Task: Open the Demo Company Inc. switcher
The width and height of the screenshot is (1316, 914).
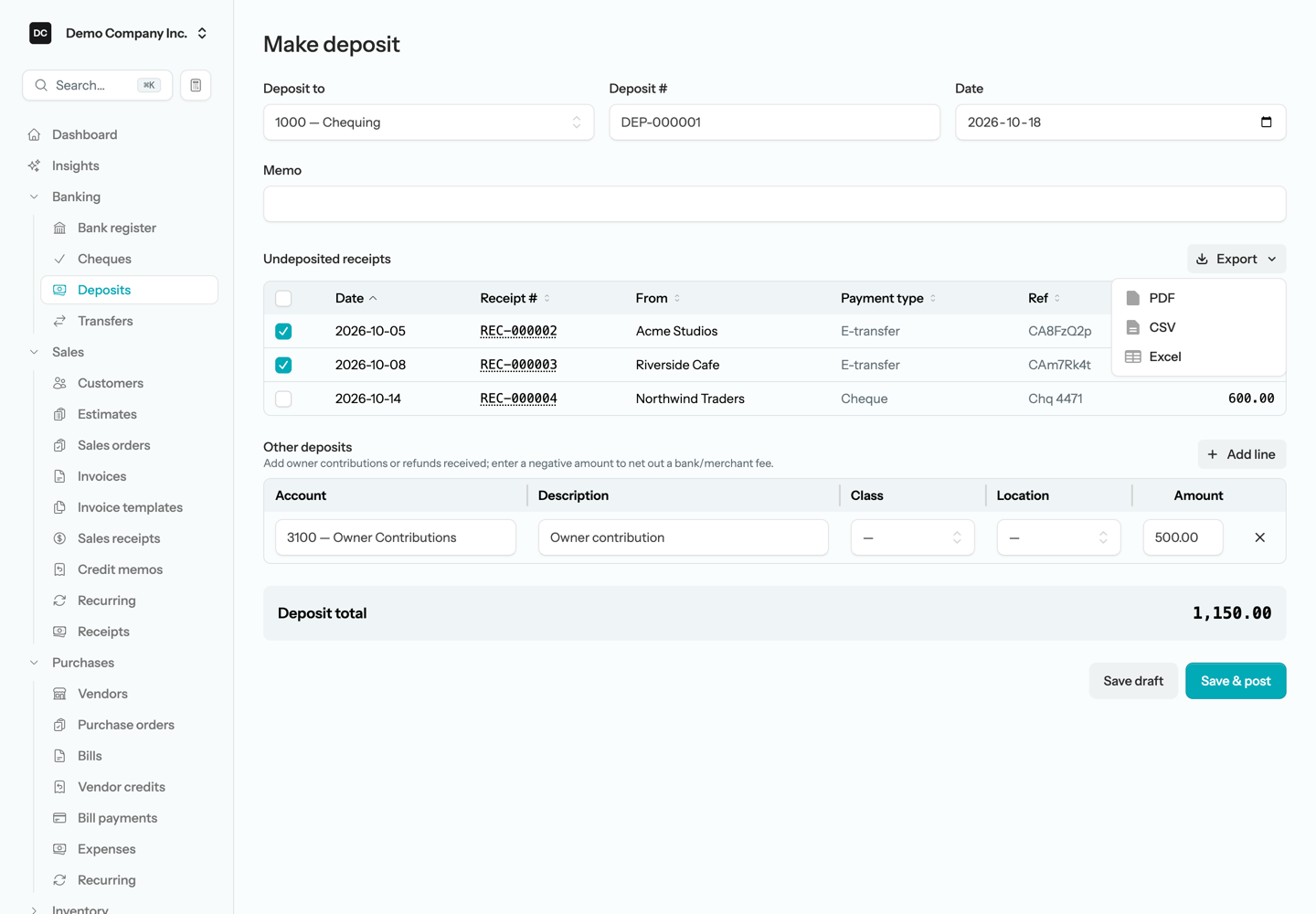Action: point(119,33)
